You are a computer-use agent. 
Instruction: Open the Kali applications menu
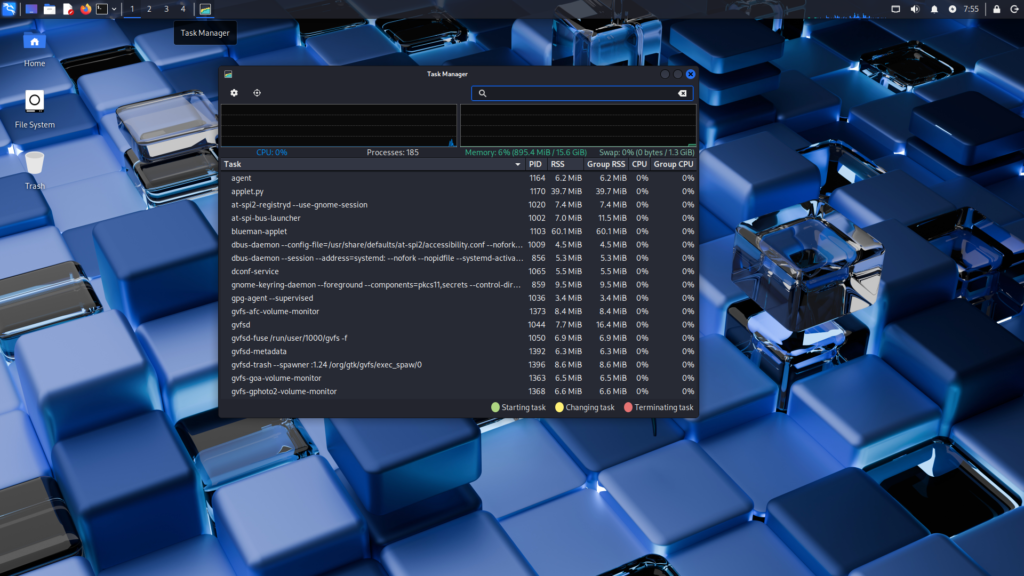coord(9,9)
